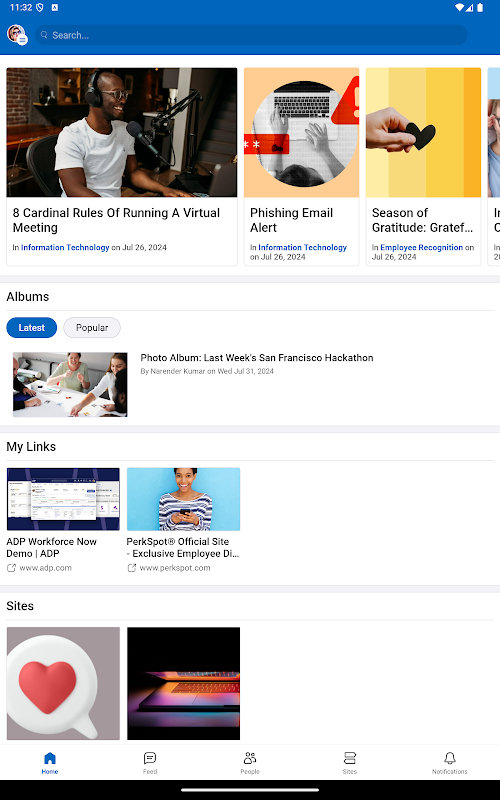Tap the battery status icon

click(480, 8)
